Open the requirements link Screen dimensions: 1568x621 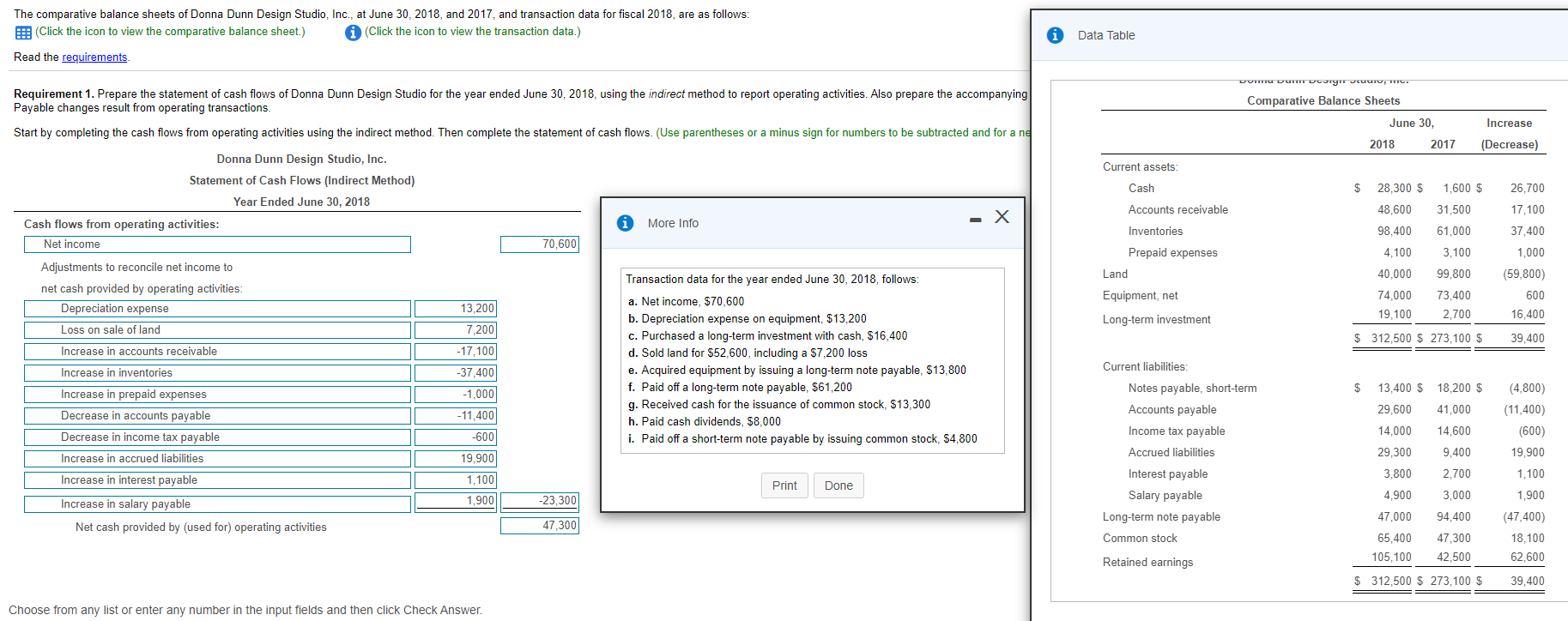point(94,57)
